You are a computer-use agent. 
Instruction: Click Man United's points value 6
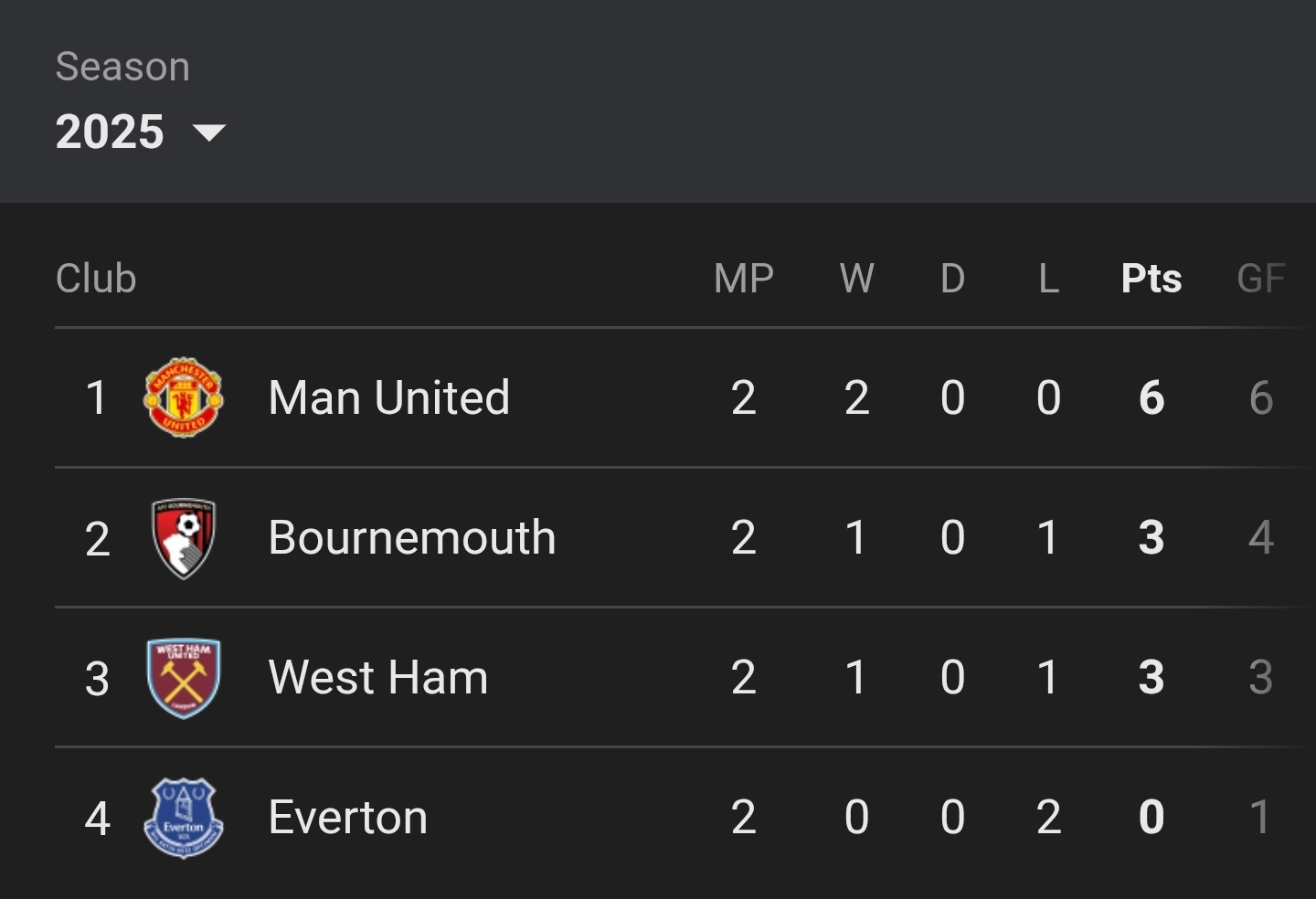[1151, 397]
